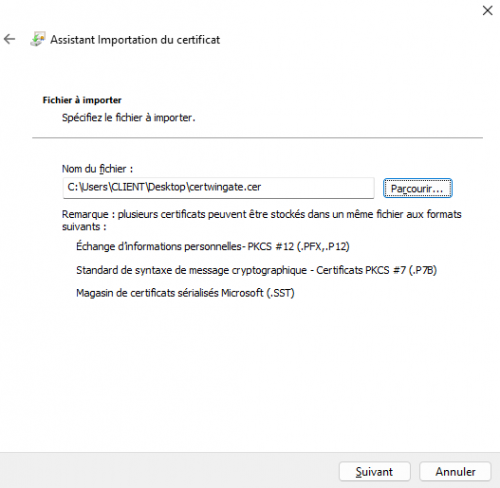This screenshot has height=488, width=500.
Task: Focus the Nom du fichier path field
Action: coord(218,188)
